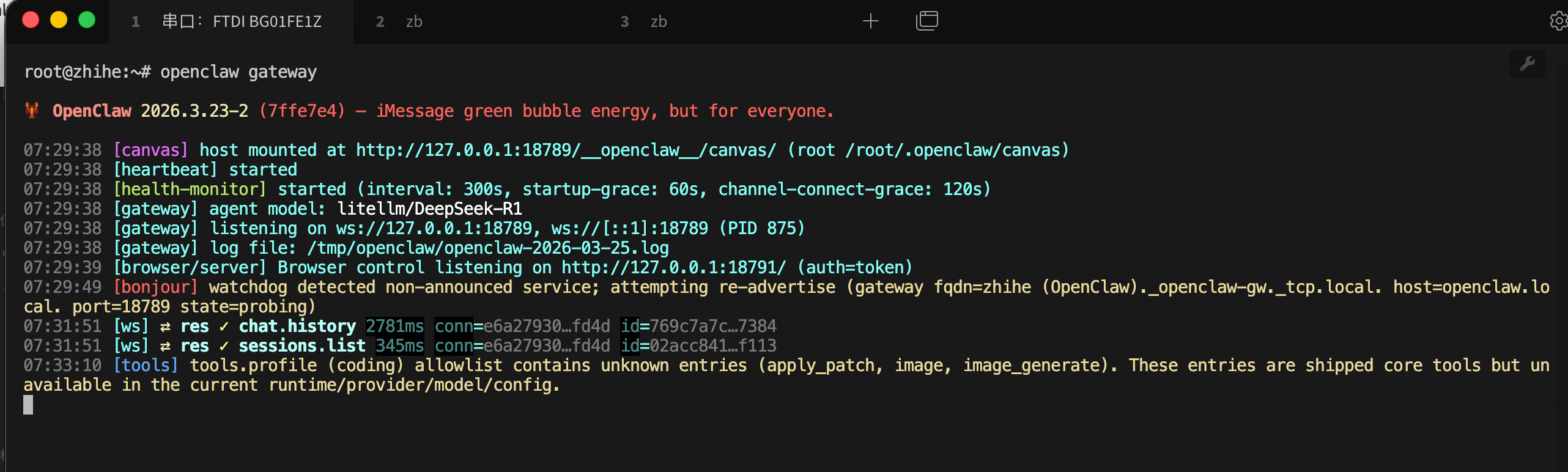Viewport: 1568px width, 472px height.
Task: Click the command text "openclaw gateway"
Action: click(239, 72)
